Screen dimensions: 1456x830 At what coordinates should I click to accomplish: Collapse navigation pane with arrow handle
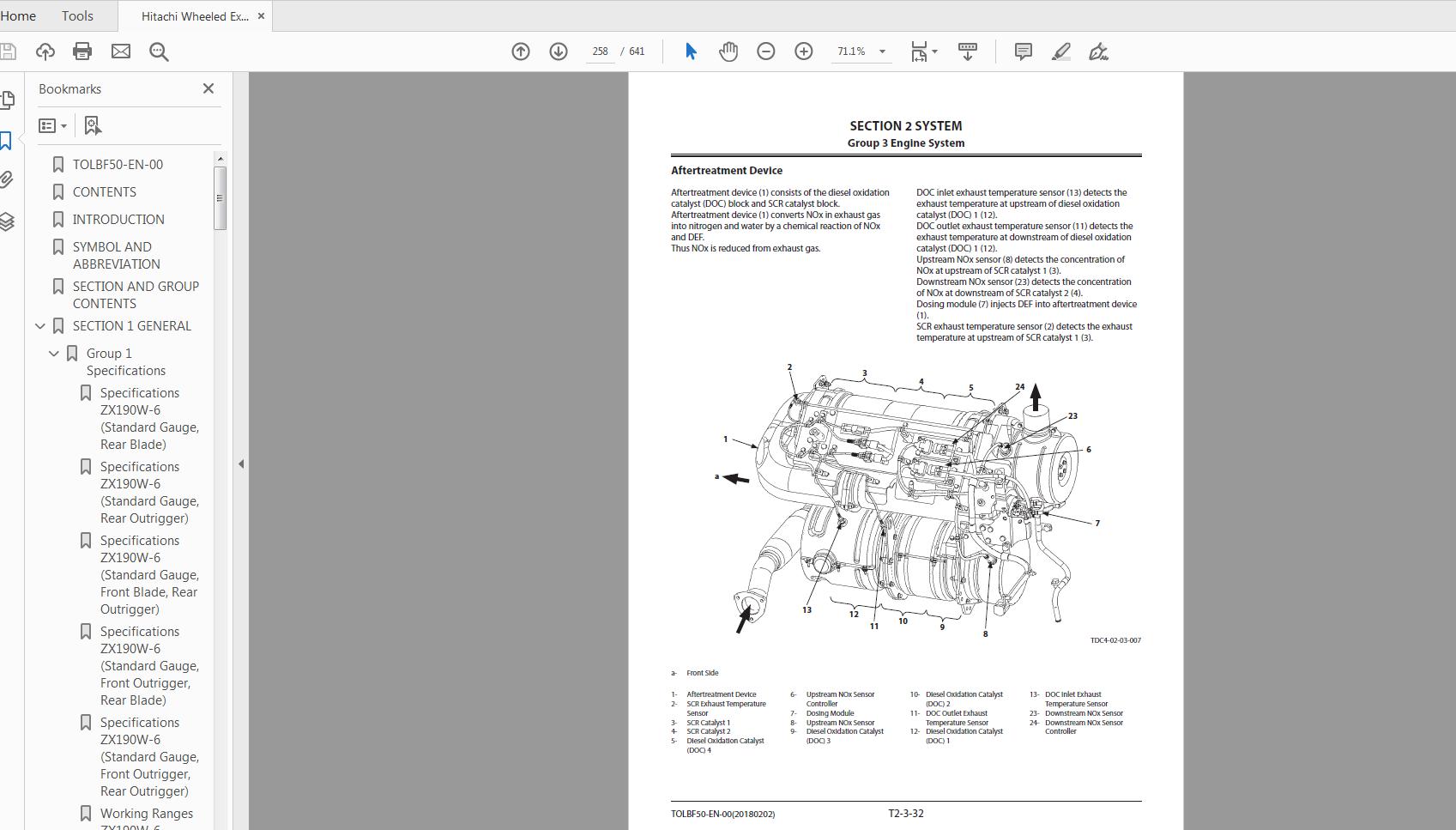(241, 463)
